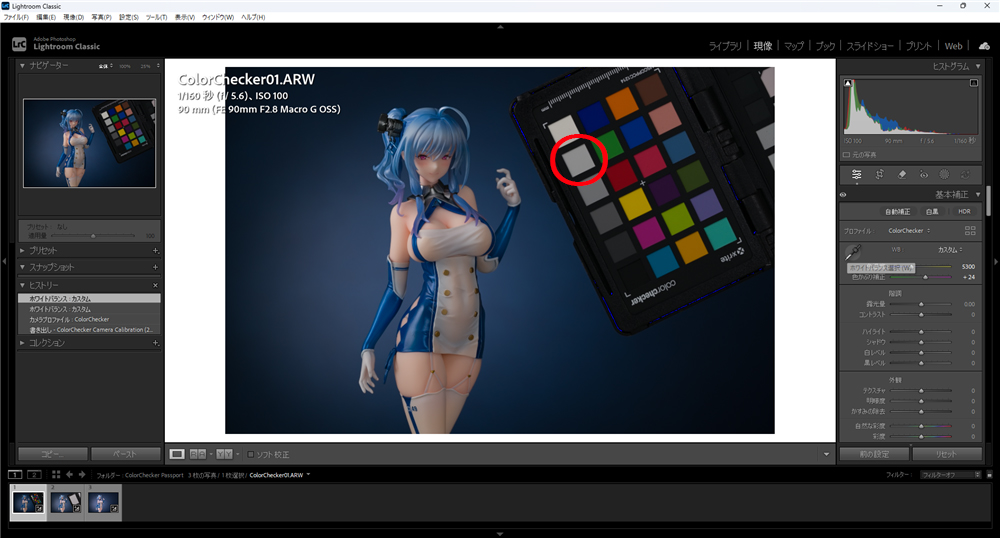This screenshot has width=1000, height=538.
Task: Enable HDR editing button
Action: click(964, 212)
